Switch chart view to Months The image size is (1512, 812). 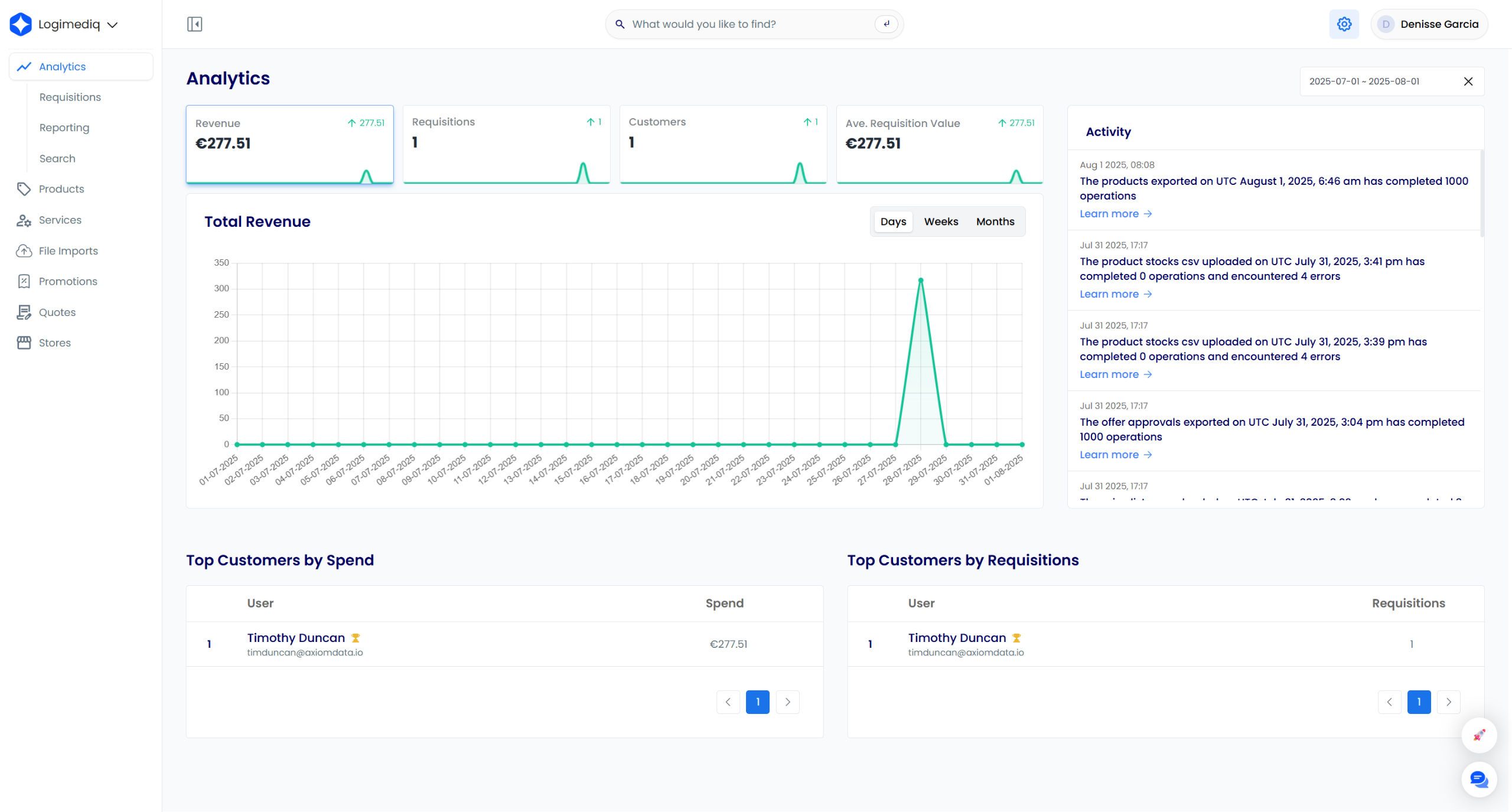click(995, 221)
